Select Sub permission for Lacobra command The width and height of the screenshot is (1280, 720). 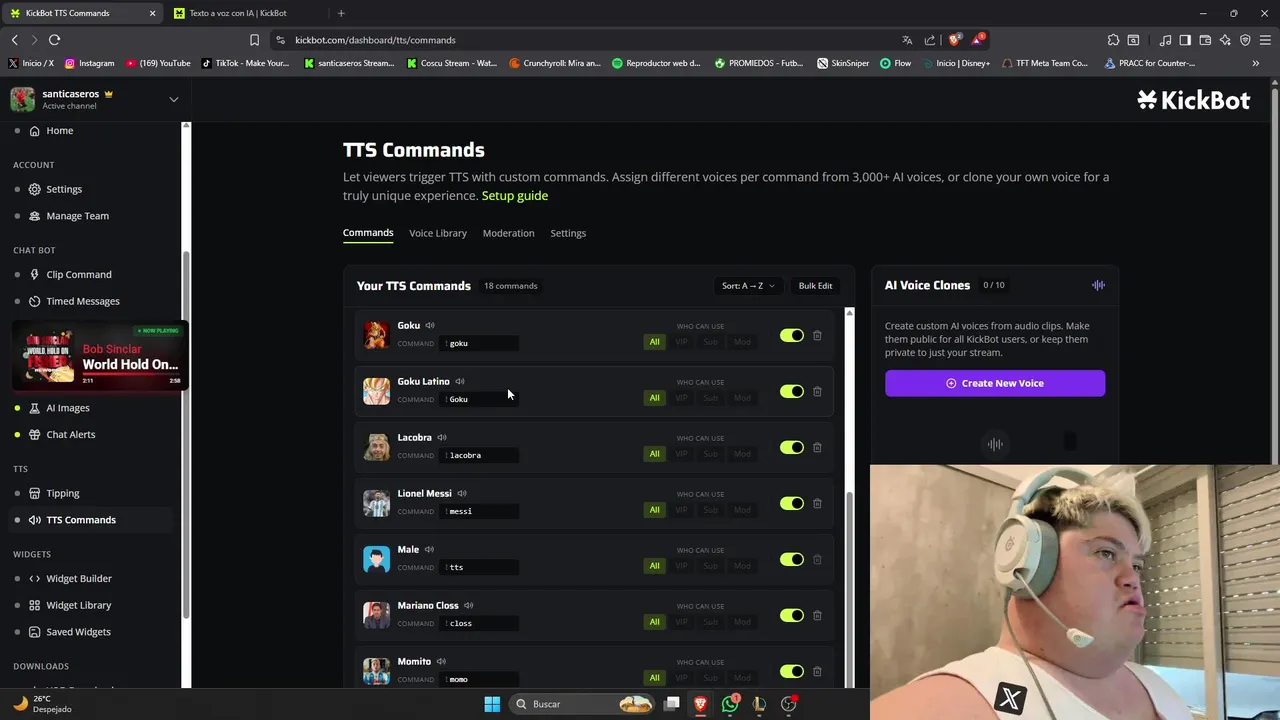711,454
